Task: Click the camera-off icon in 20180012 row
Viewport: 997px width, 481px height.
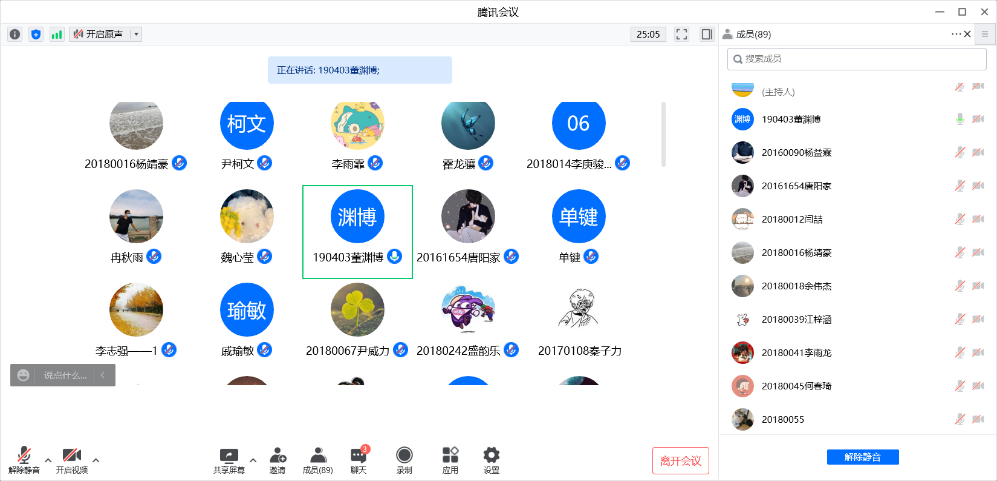Action: [978, 219]
